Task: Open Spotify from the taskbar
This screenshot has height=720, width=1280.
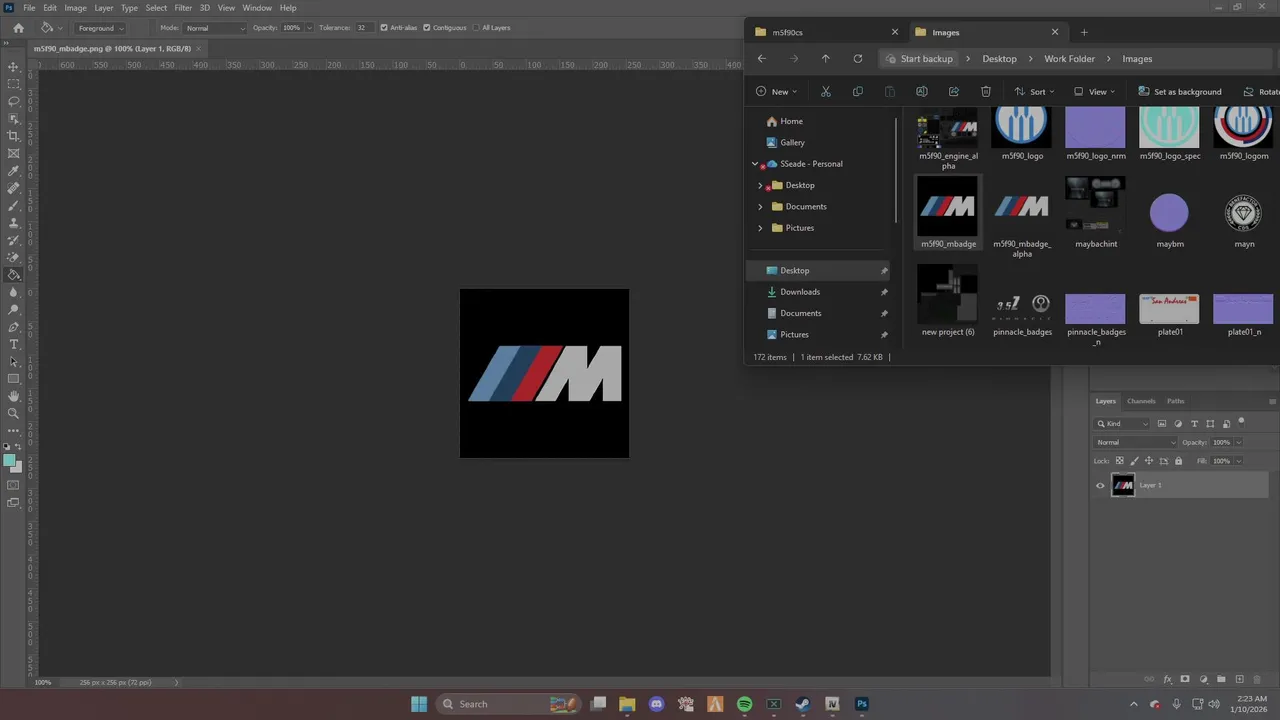Action: [x=744, y=704]
